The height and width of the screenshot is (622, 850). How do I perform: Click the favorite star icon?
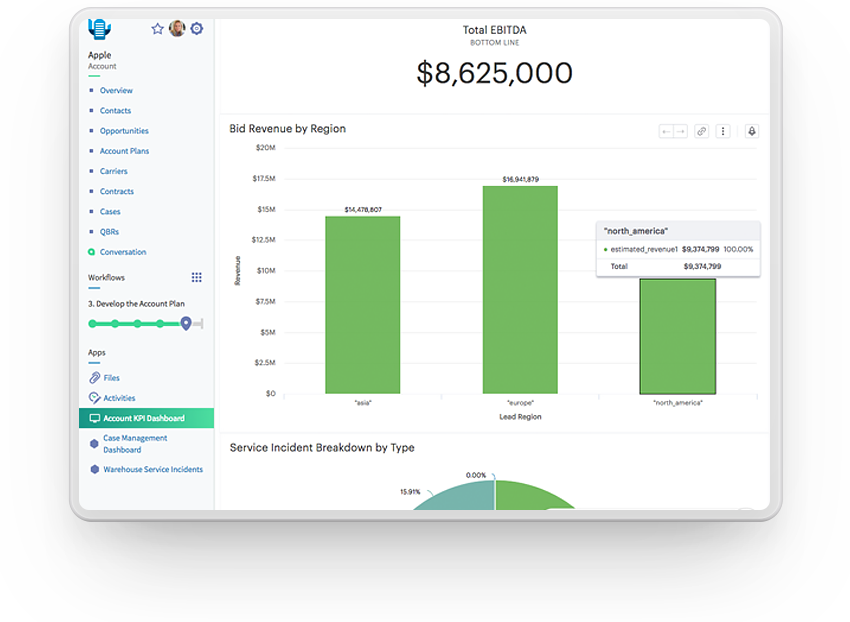pos(157,29)
